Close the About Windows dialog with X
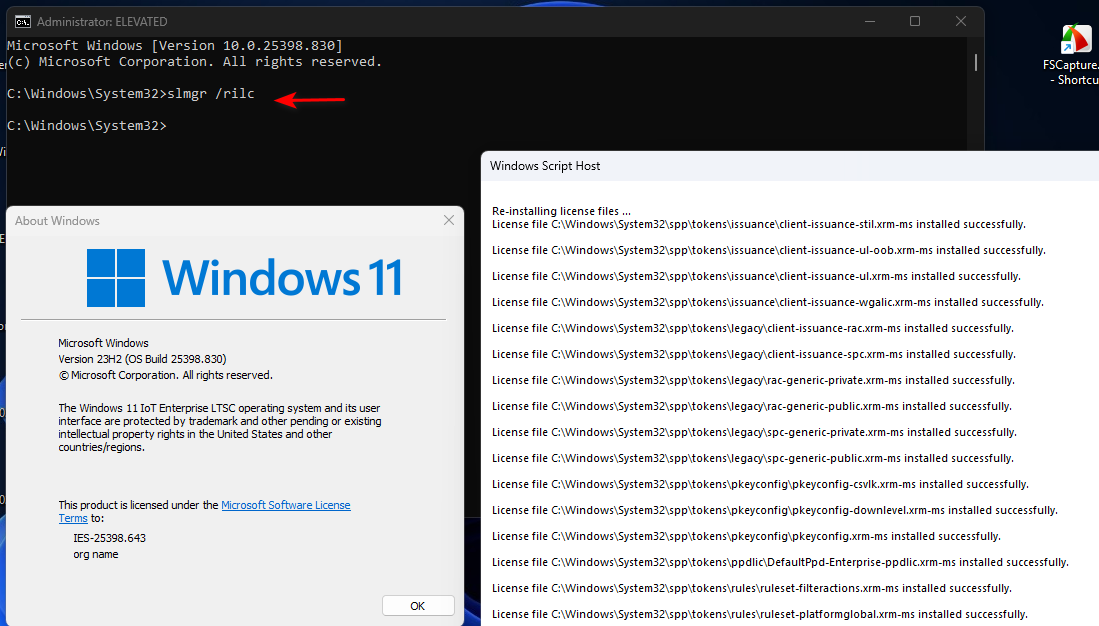The height and width of the screenshot is (626, 1099). point(449,220)
